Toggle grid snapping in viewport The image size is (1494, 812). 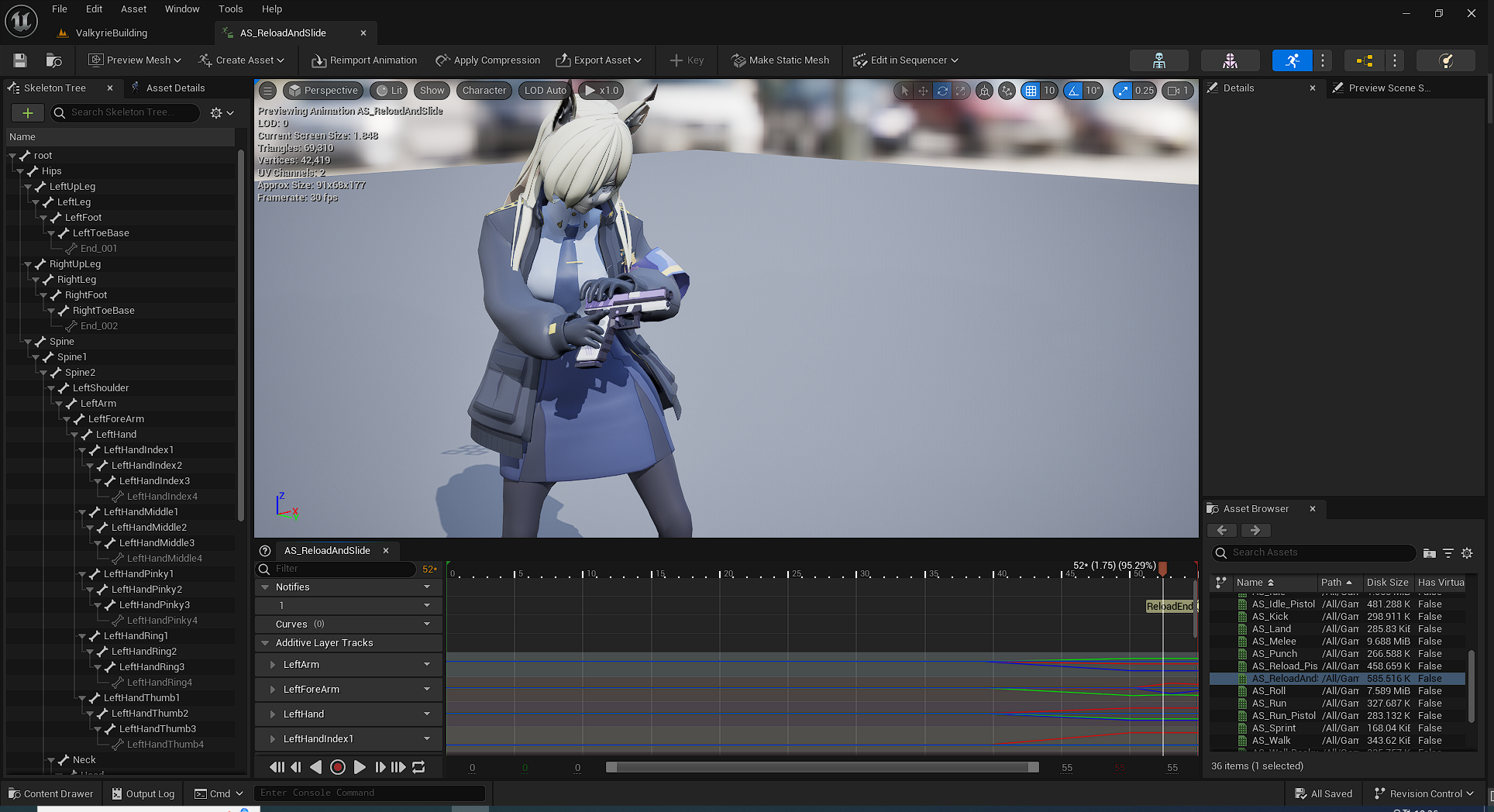pyautogui.click(x=1031, y=91)
